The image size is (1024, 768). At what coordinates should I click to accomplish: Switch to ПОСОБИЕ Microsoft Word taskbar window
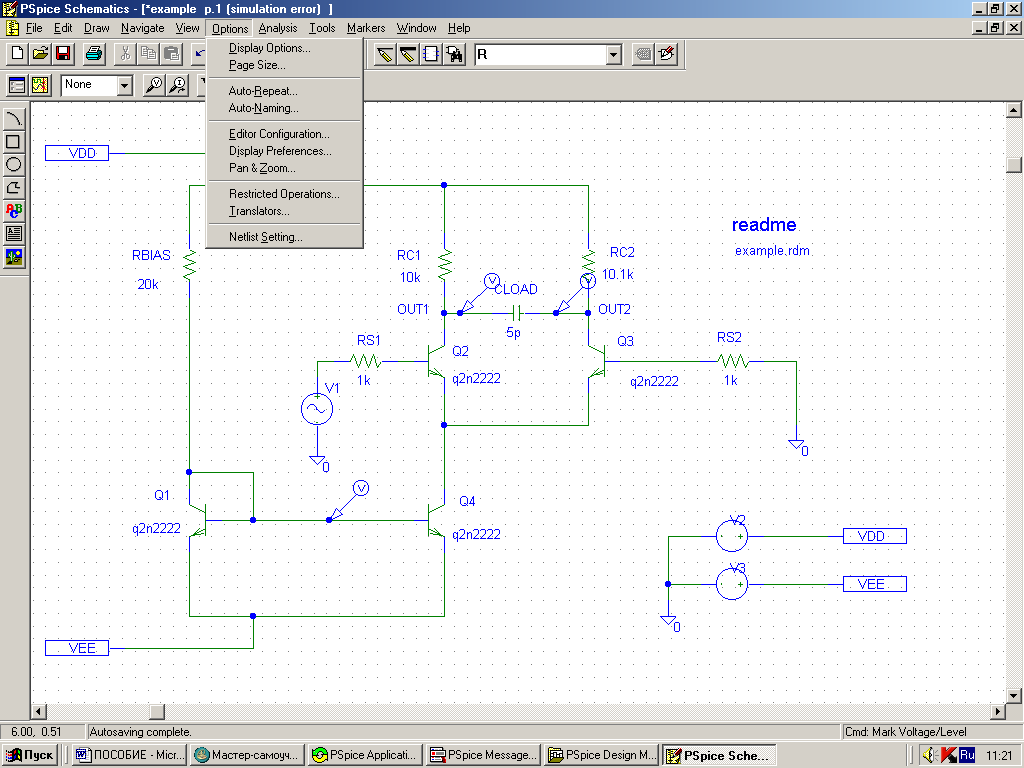pos(129,755)
